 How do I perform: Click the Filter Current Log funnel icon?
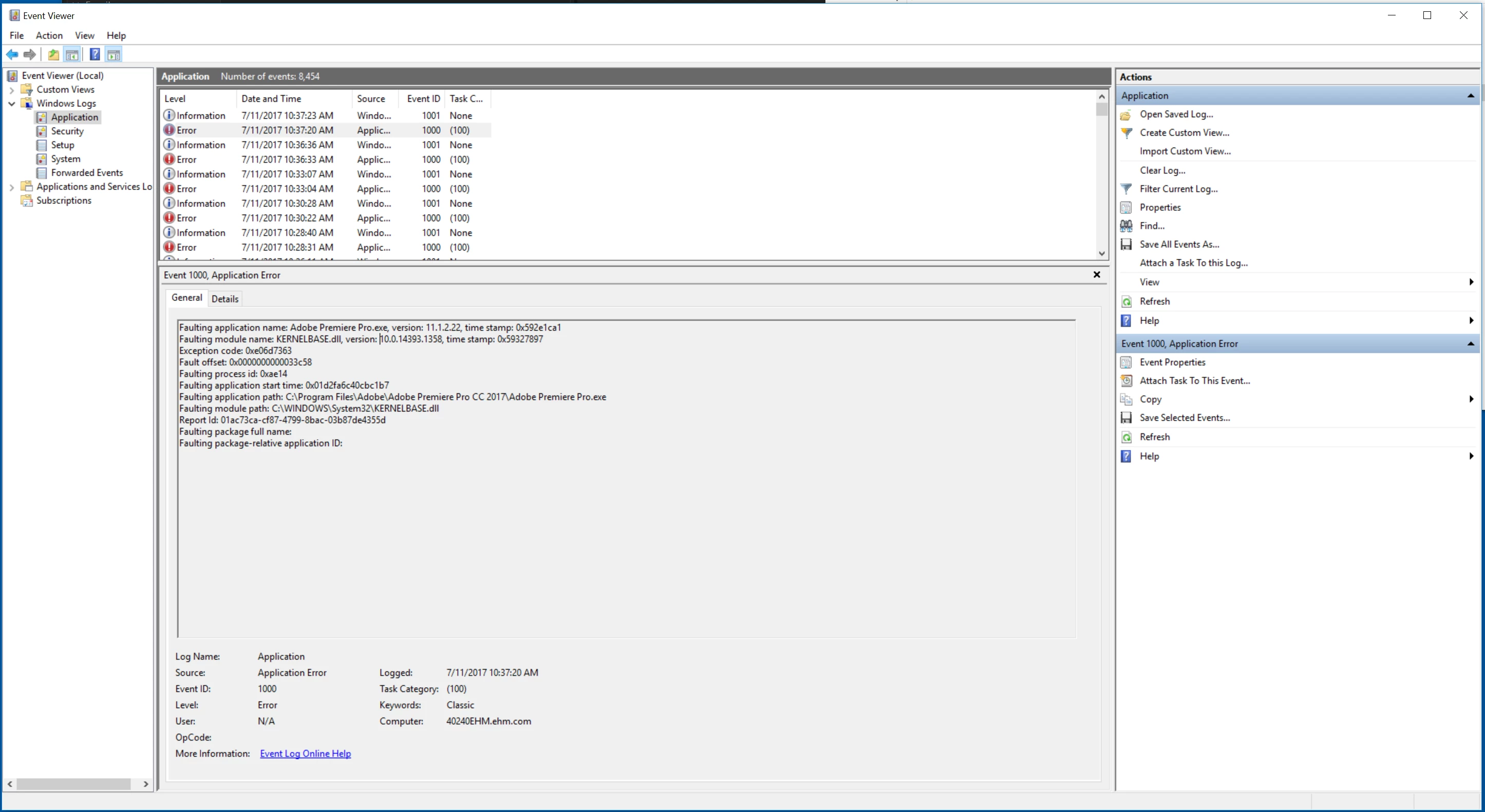coord(1126,189)
